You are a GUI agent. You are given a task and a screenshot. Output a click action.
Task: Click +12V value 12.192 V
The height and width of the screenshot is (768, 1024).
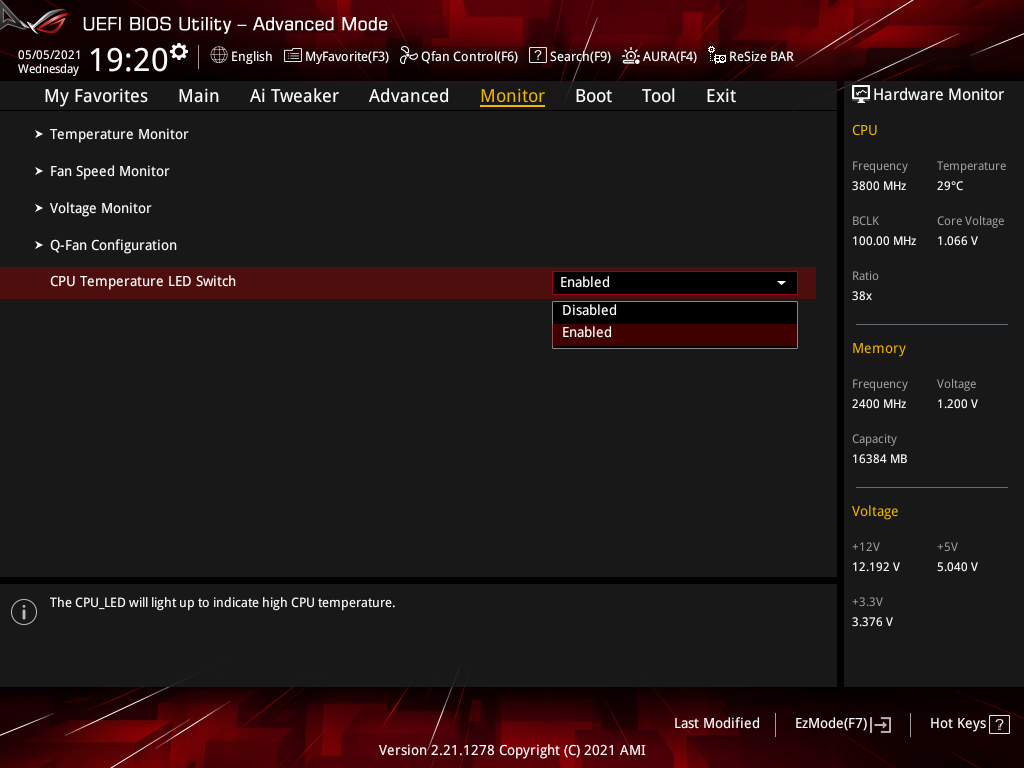(x=876, y=567)
